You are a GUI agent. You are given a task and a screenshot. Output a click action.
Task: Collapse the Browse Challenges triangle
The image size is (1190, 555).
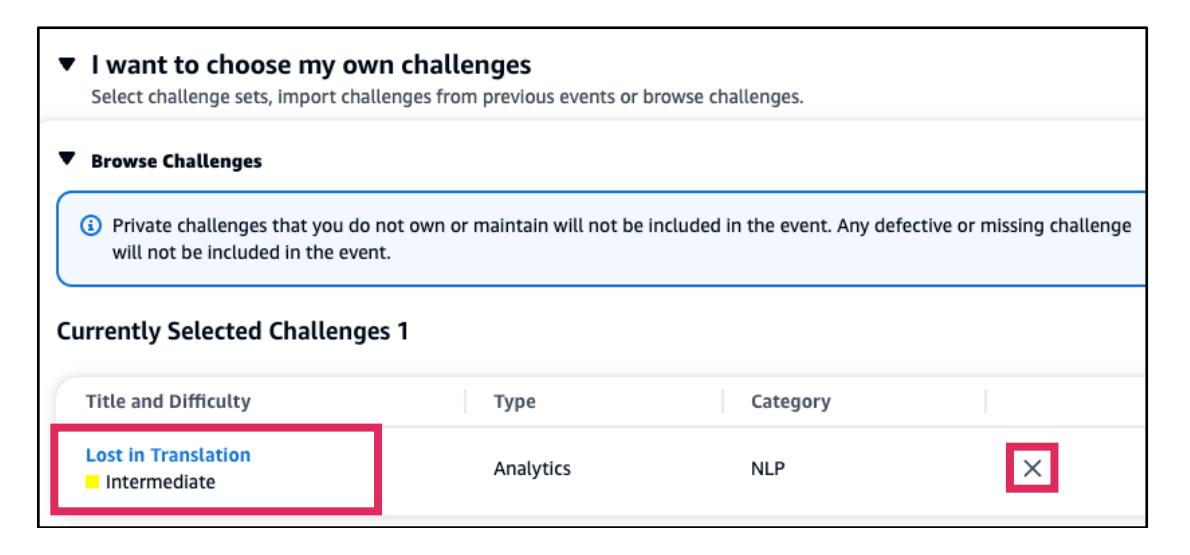coord(67,160)
